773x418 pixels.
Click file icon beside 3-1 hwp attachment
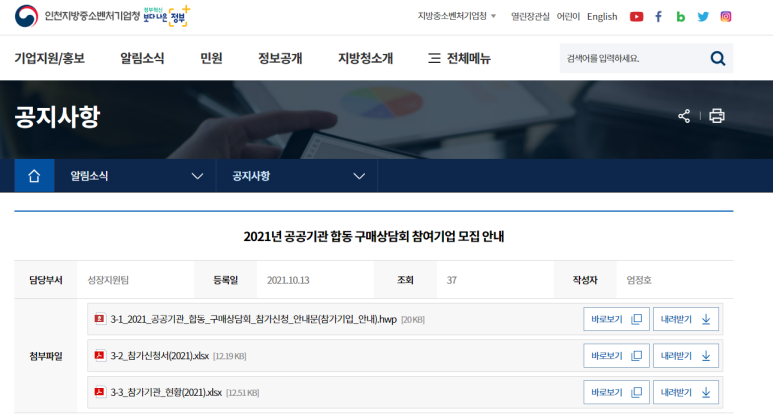click(100, 319)
